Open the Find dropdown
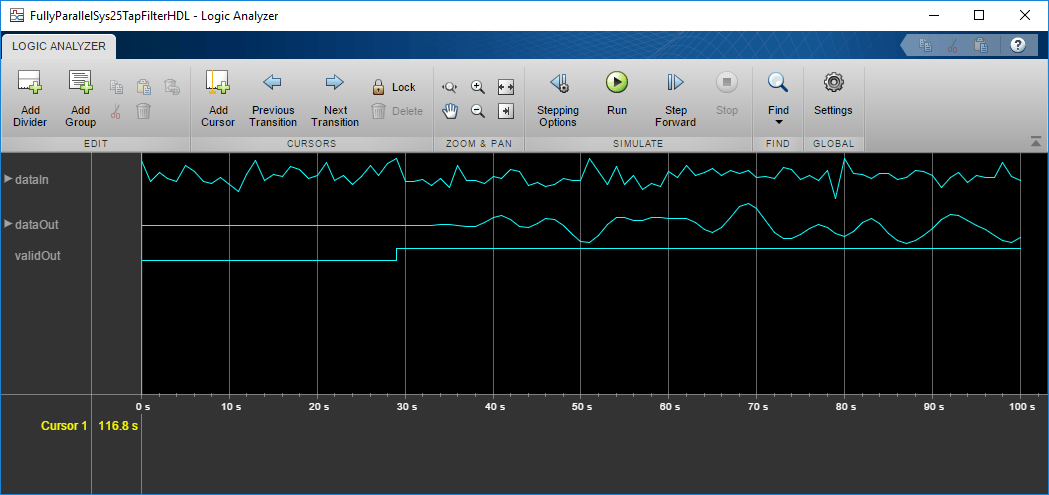 coord(778,99)
